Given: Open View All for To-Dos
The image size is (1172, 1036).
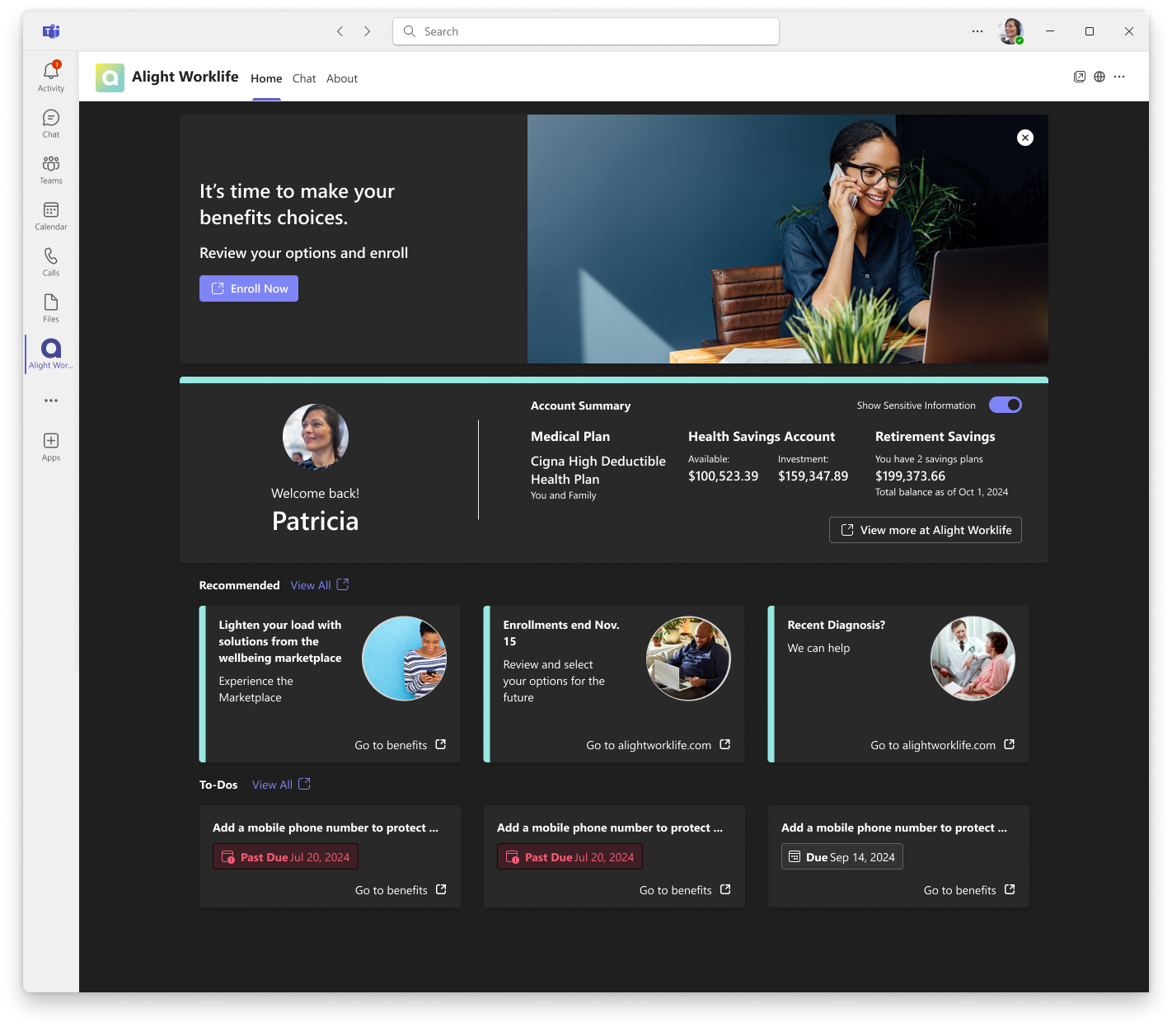Looking at the screenshot, I should [x=272, y=785].
